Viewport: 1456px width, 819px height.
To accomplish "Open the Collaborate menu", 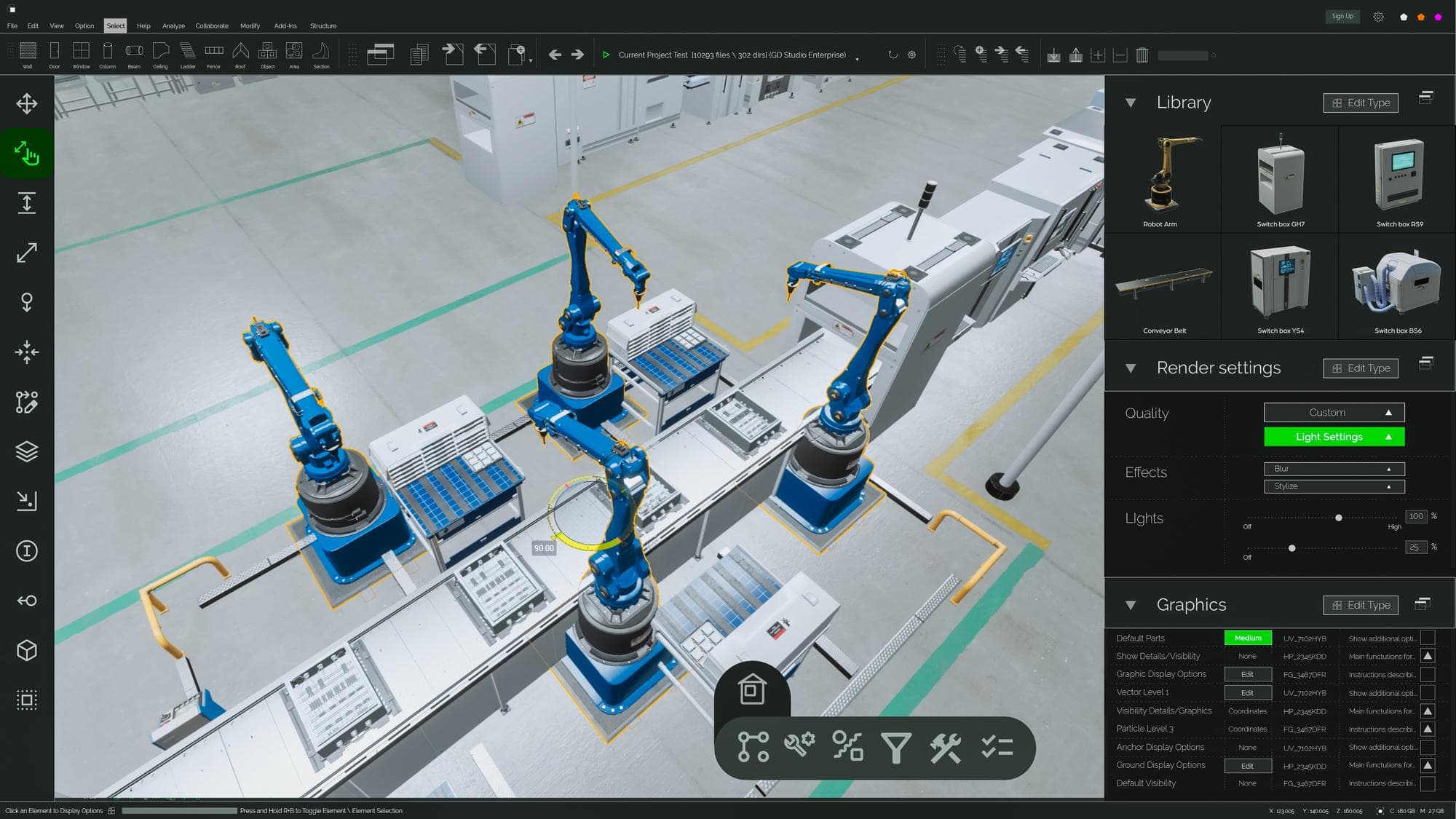I will 212,25.
